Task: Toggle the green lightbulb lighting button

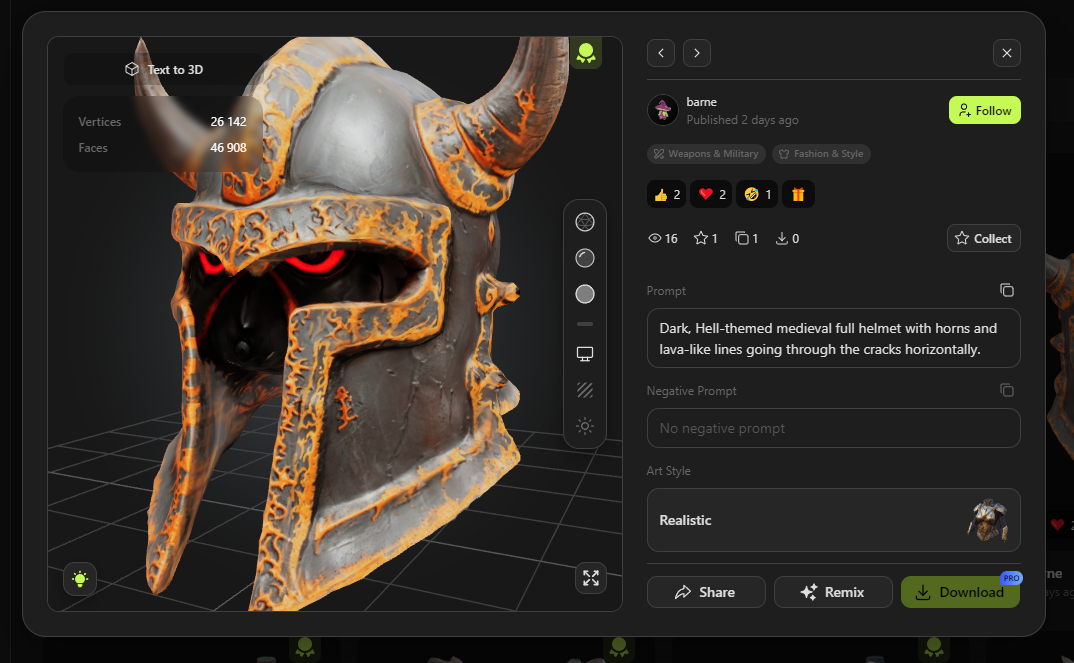Action: [80, 579]
